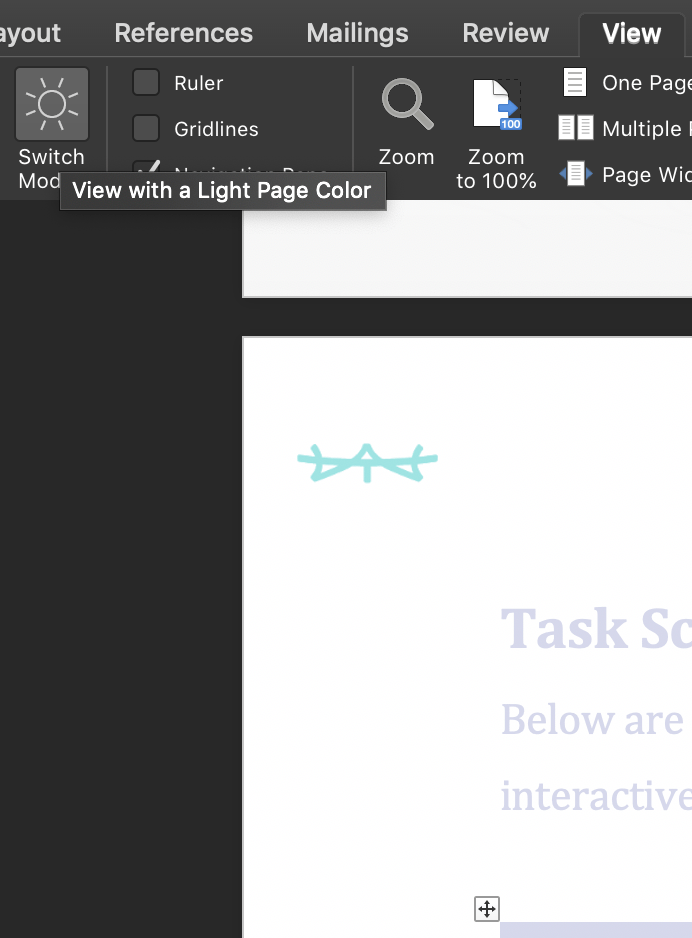Click the "Task Sc" heading text
The height and width of the screenshot is (938, 692).
pos(596,628)
